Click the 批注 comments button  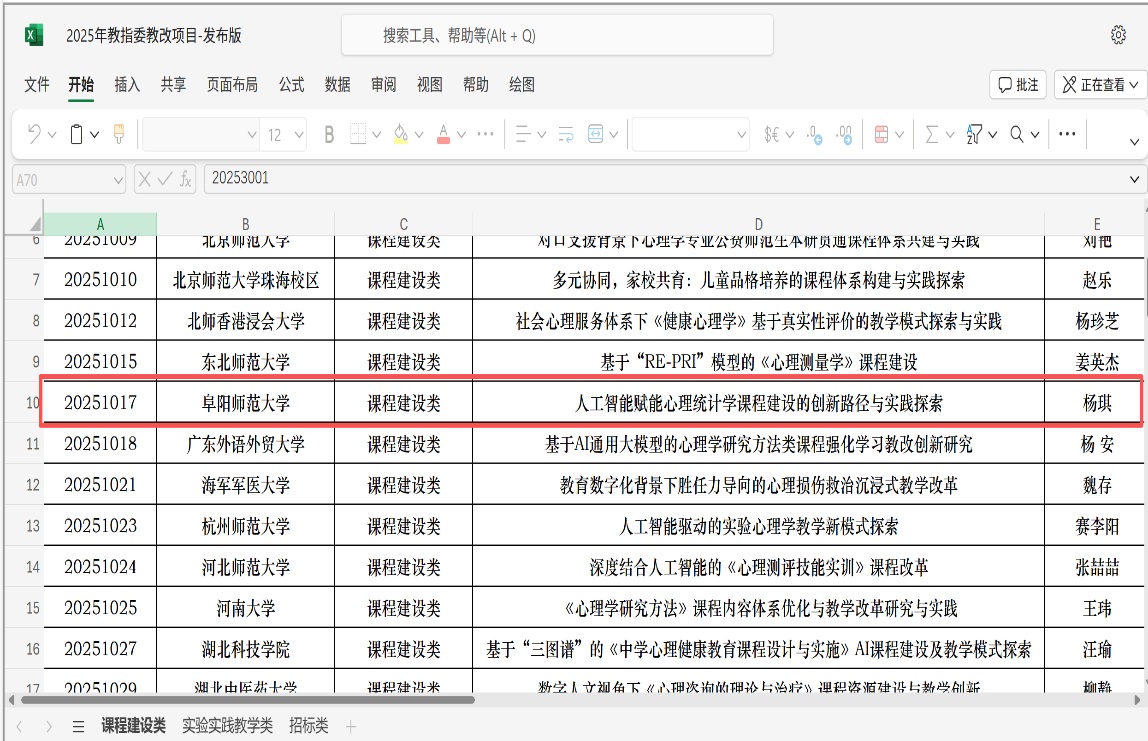pos(1017,85)
